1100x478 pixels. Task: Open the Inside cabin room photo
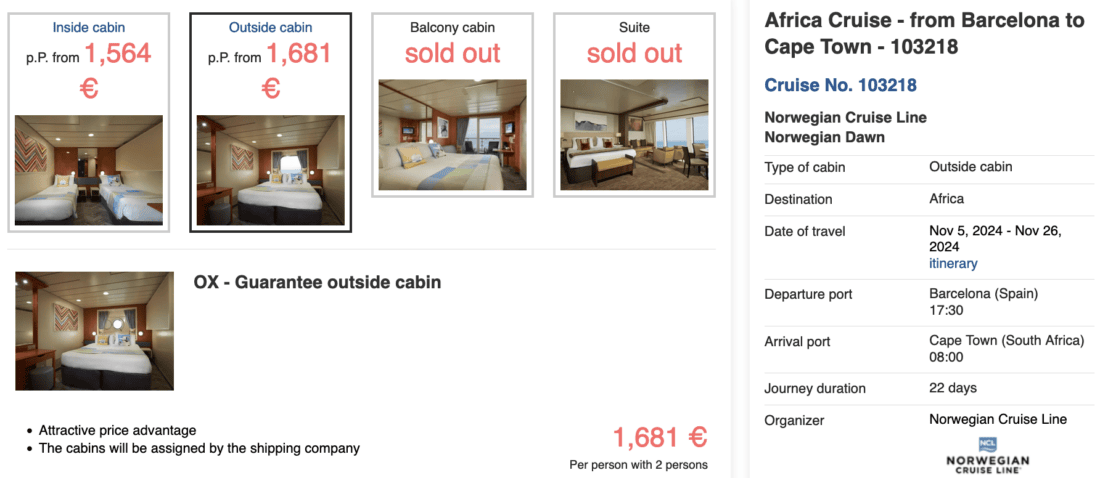(89, 169)
